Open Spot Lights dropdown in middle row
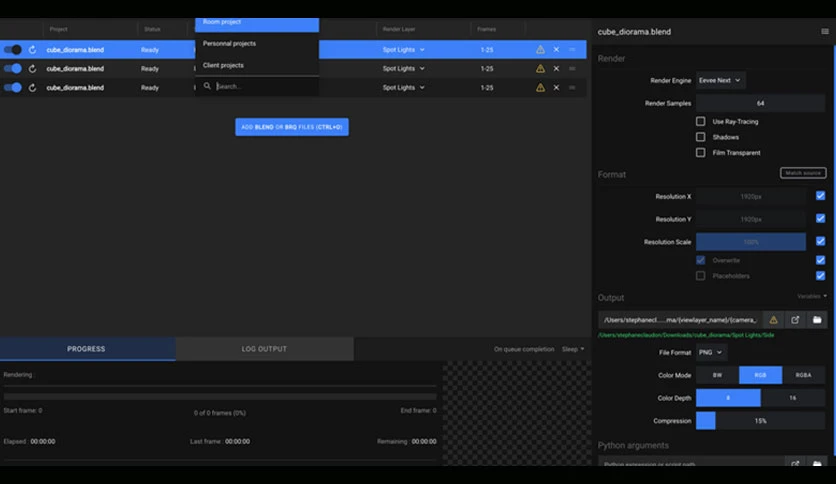 point(404,68)
